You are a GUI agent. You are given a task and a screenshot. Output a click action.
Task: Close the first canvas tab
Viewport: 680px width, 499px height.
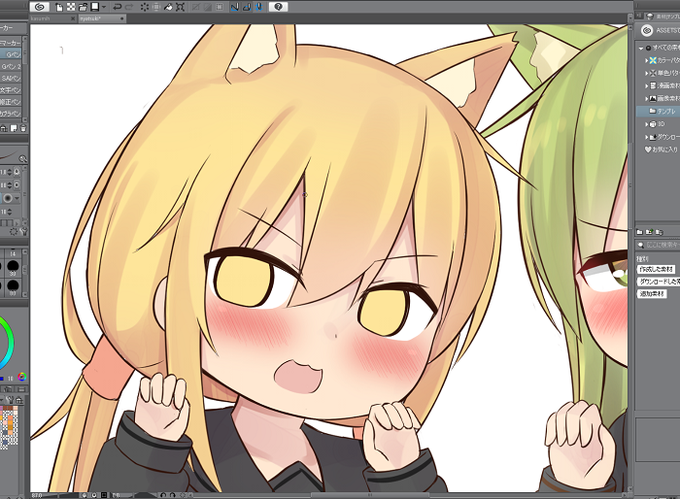click(x=73, y=19)
